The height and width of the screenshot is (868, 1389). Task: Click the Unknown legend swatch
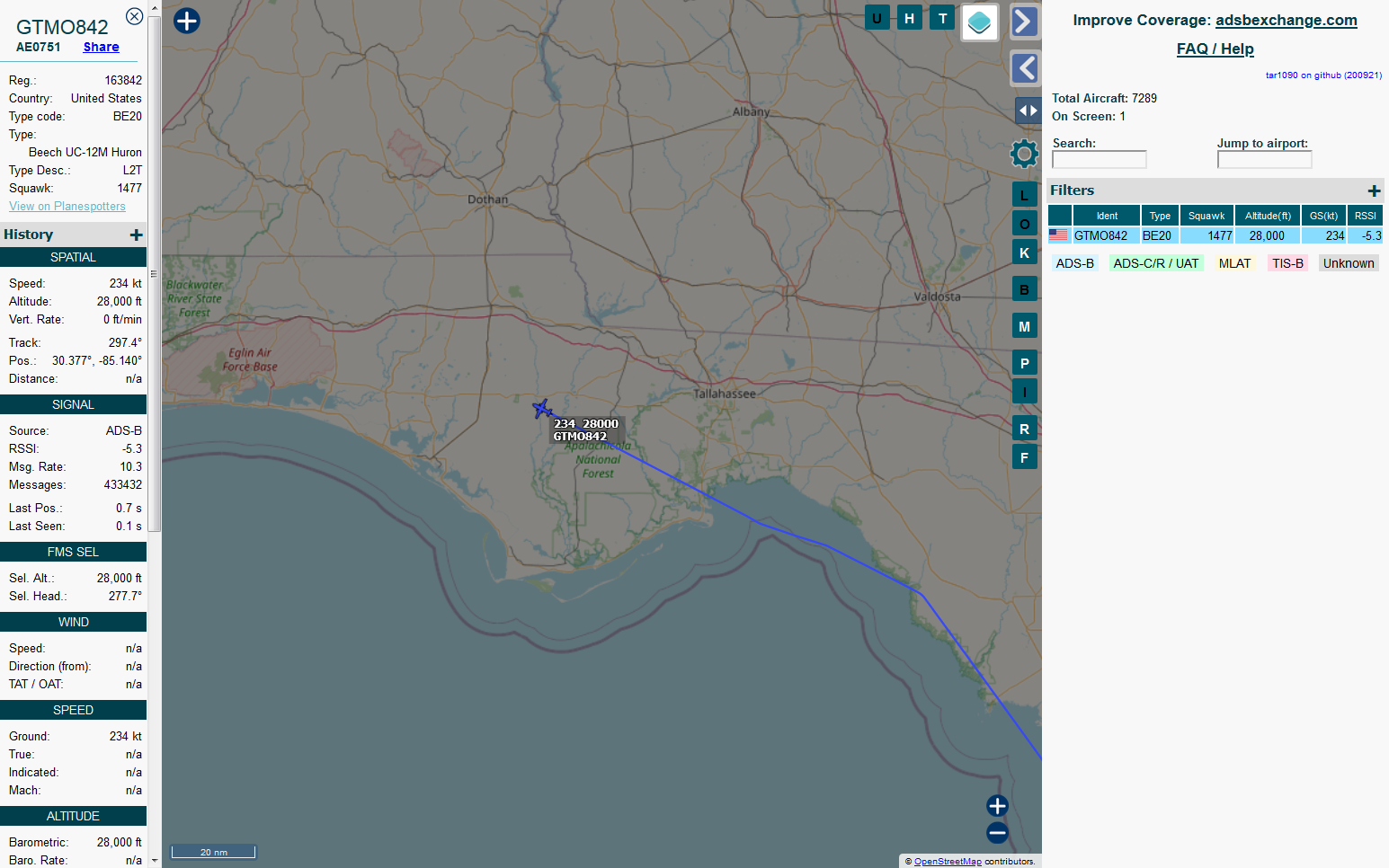point(1349,263)
